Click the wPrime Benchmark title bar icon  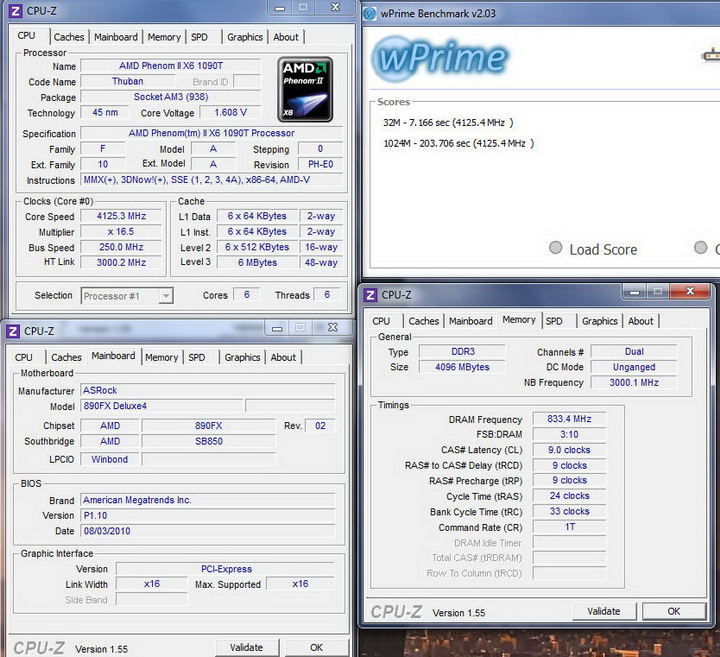click(369, 13)
